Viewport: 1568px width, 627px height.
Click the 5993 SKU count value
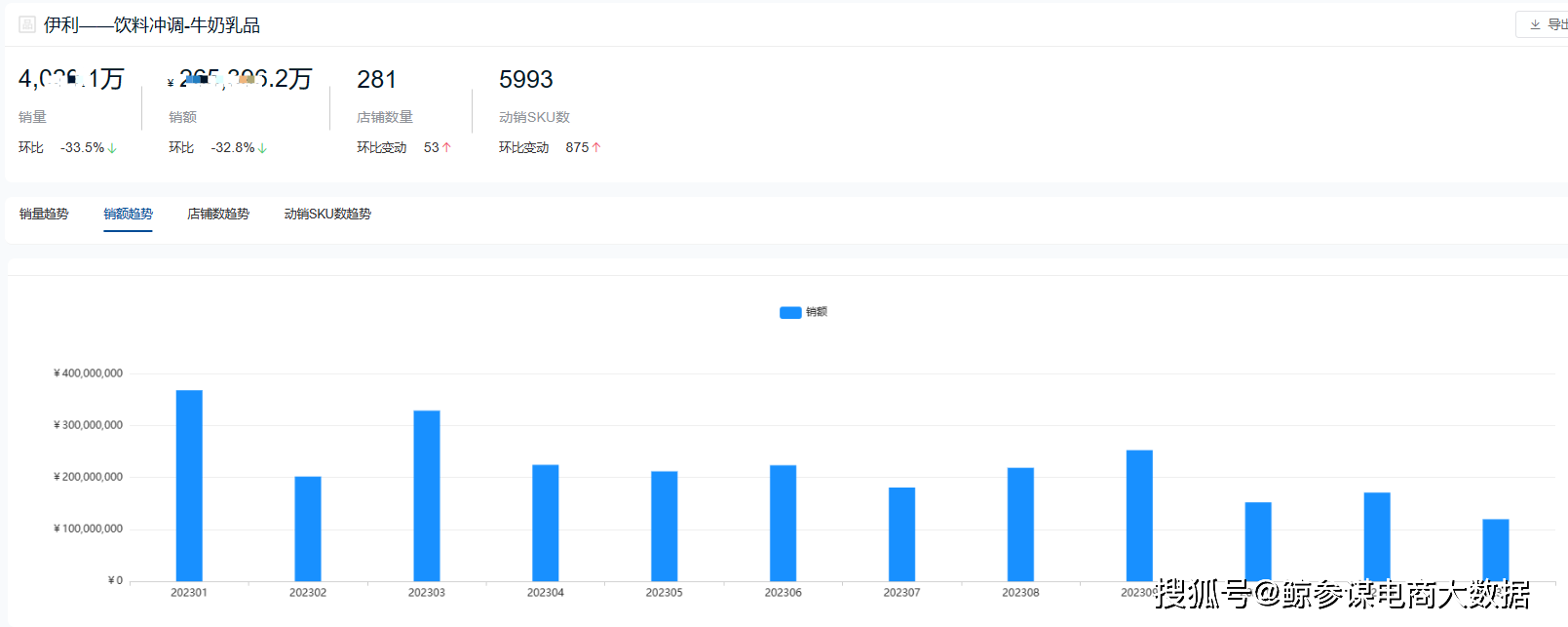click(x=526, y=79)
